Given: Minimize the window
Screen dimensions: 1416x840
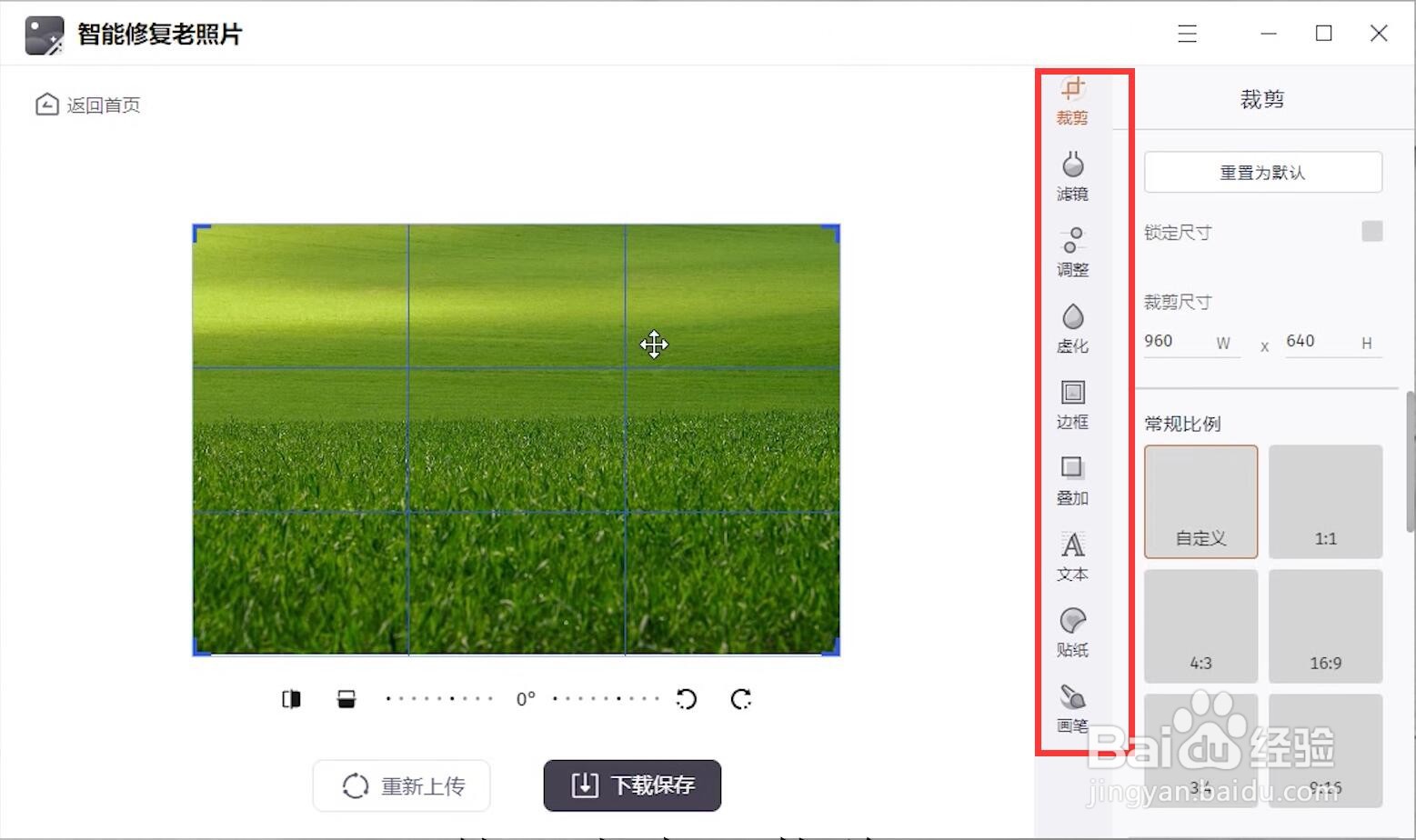Looking at the screenshot, I should pyautogui.click(x=1269, y=34).
